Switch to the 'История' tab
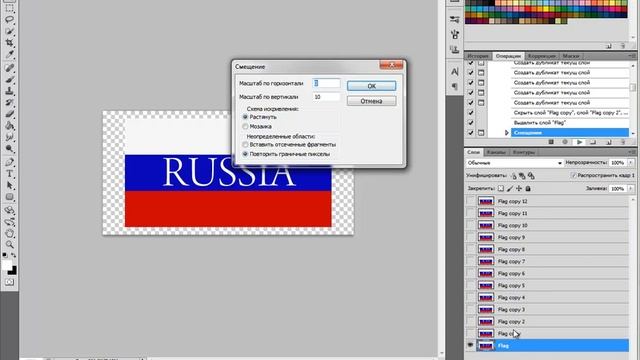This screenshot has width=640, height=360. pyautogui.click(x=478, y=56)
